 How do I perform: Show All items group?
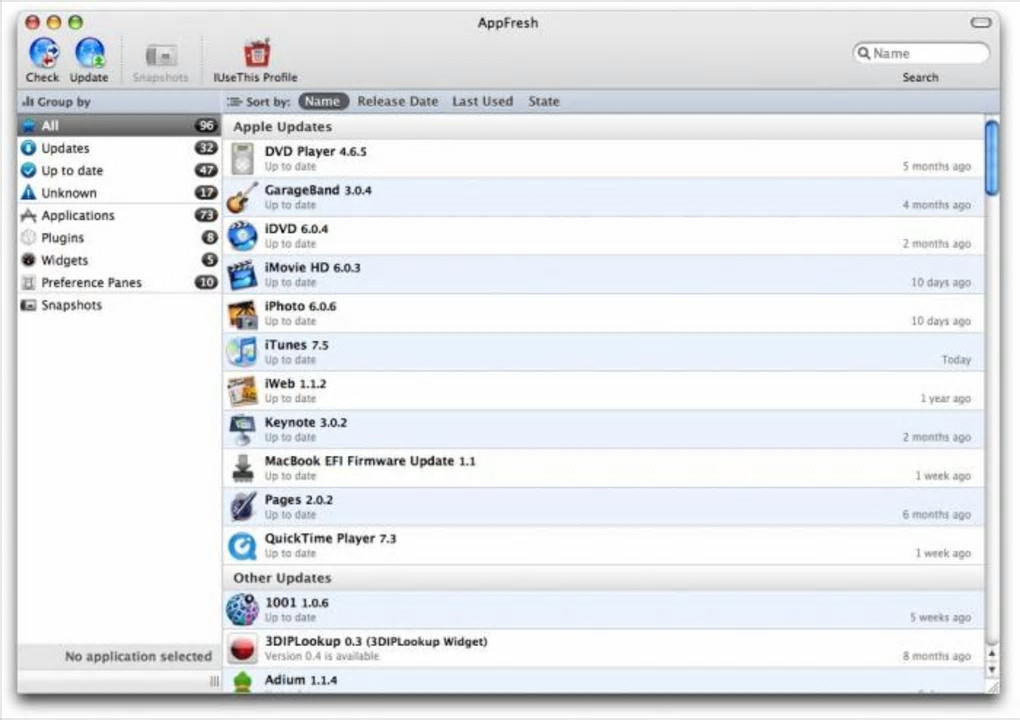(x=120, y=126)
